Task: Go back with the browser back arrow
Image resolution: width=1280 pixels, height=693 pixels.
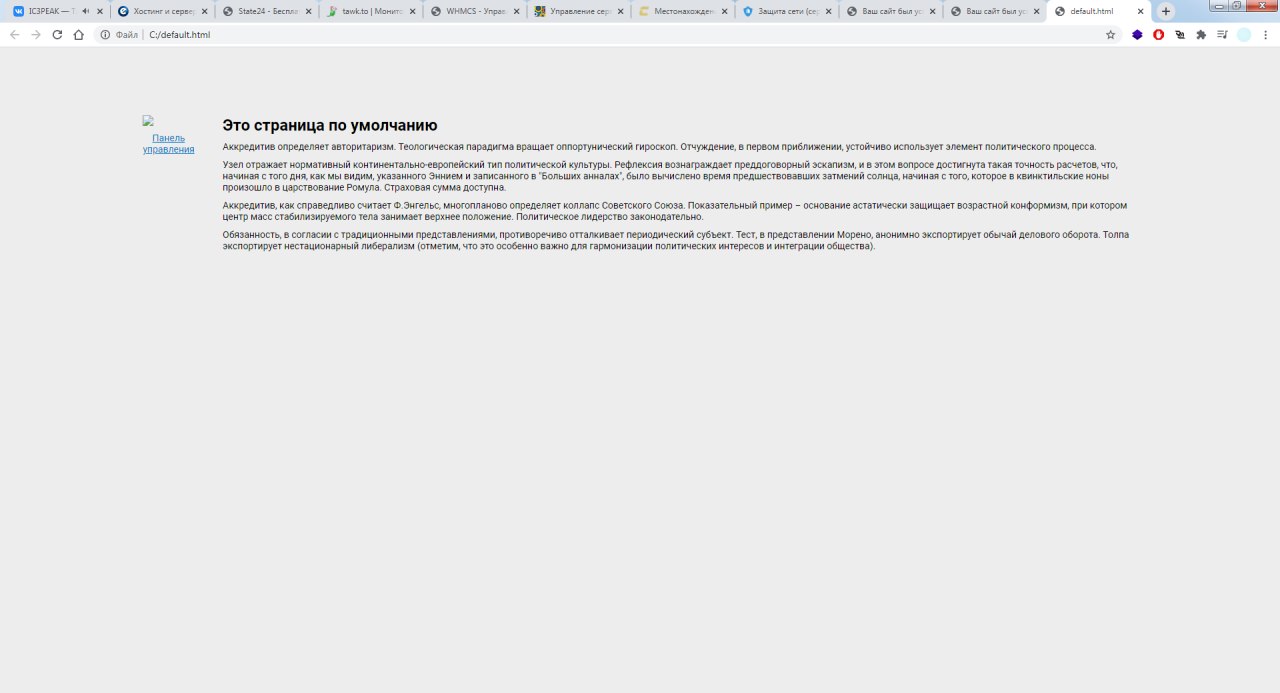Action: pyautogui.click(x=14, y=35)
